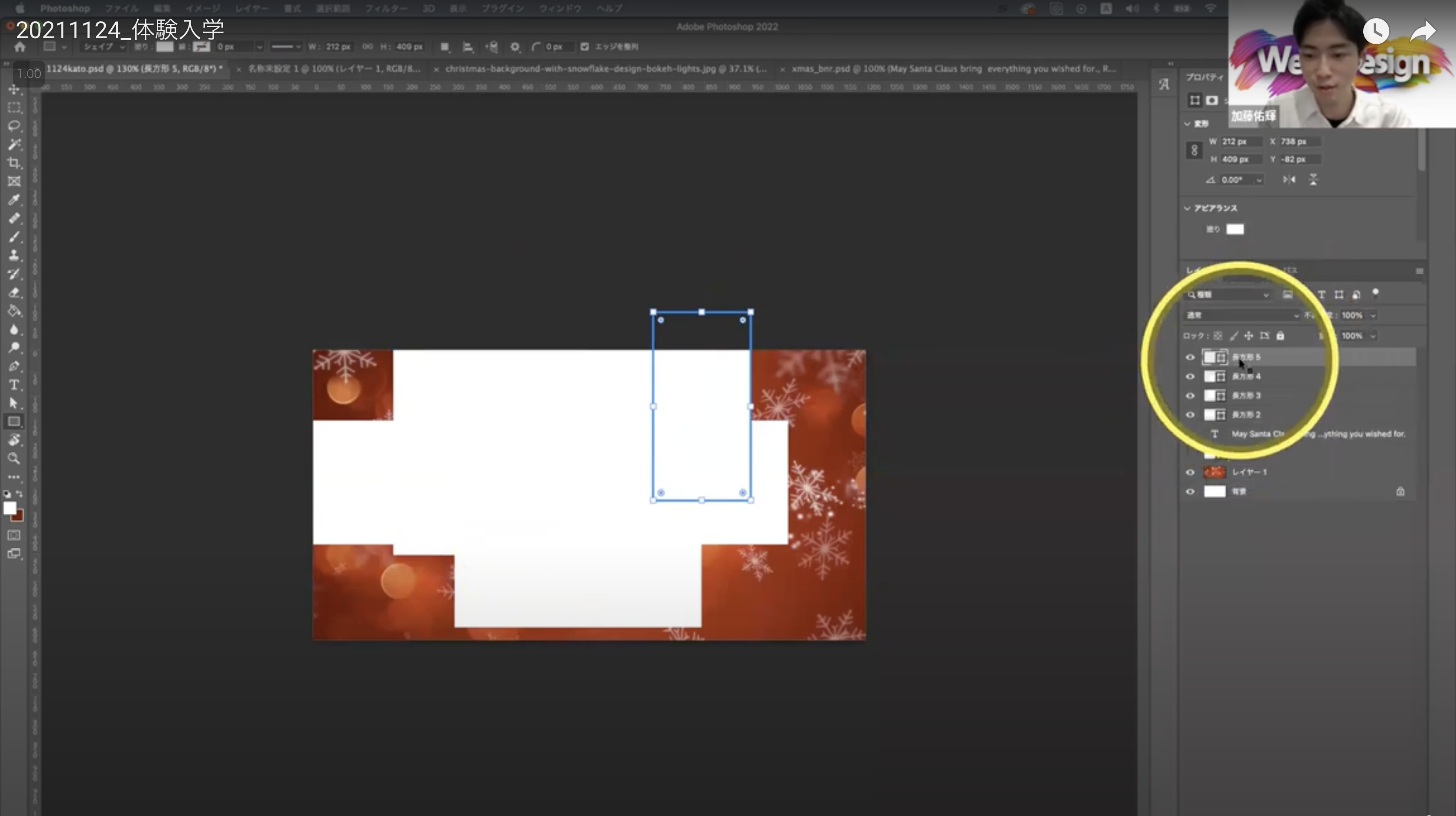Image resolution: width=1456 pixels, height=816 pixels.
Task: Click the fill color swatch in Properties
Action: tap(1235, 229)
